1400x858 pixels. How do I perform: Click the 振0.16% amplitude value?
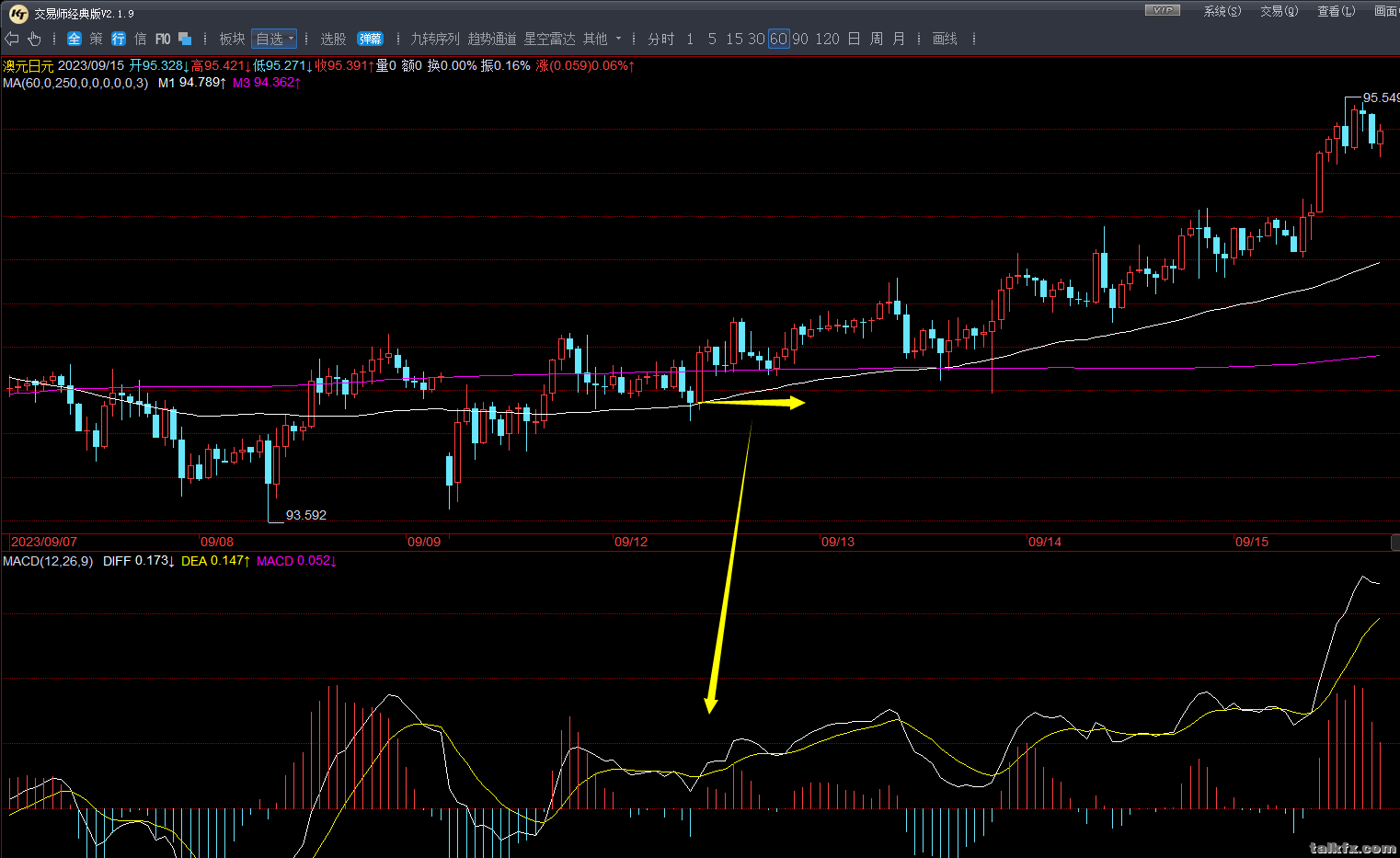(x=505, y=66)
